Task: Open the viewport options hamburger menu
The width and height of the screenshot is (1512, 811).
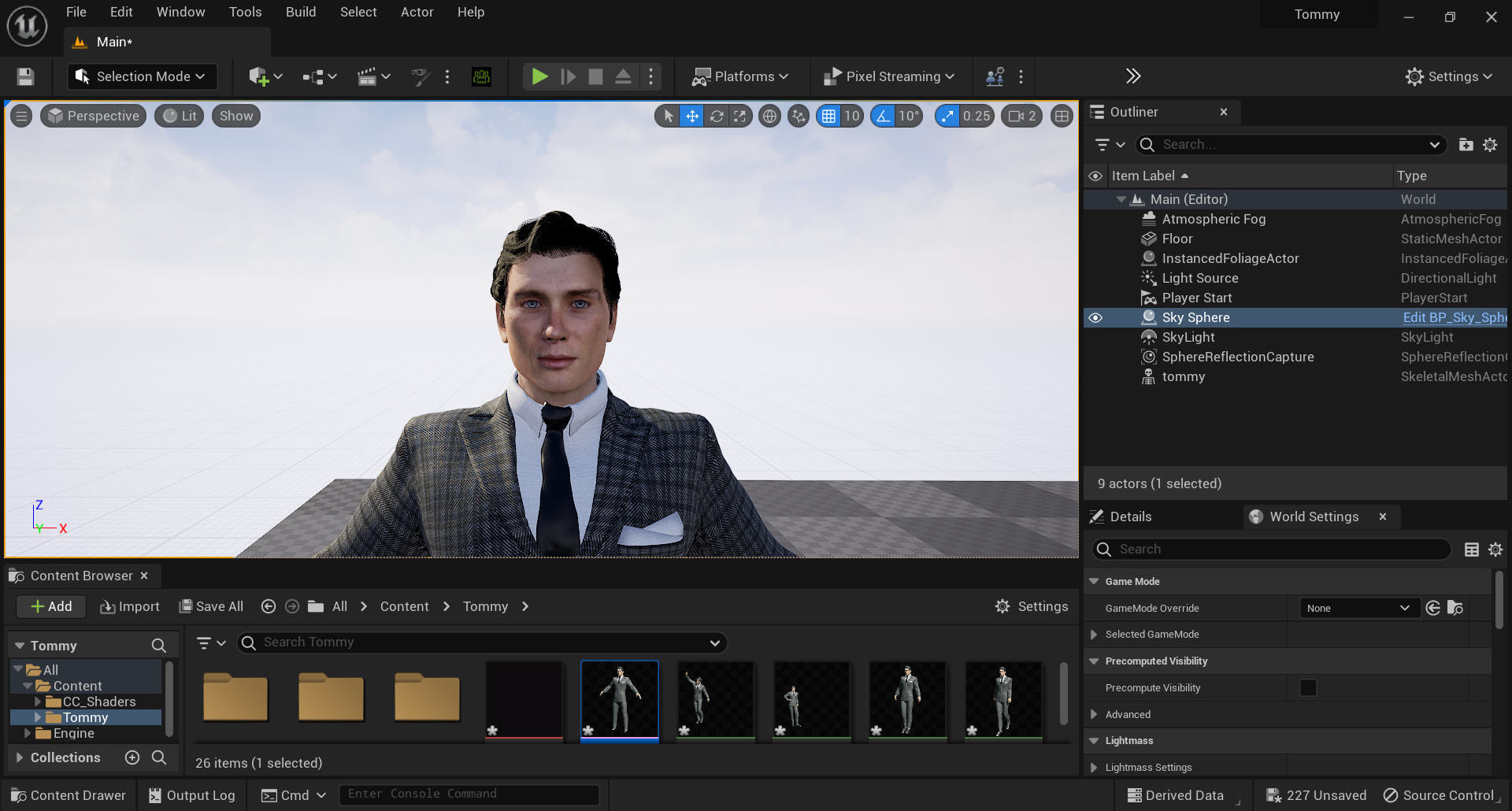Action: coord(21,117)
